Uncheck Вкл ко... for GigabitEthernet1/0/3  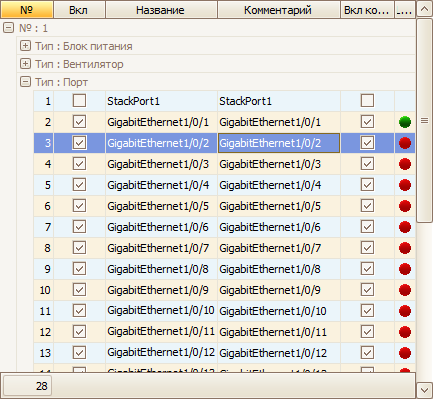tap(367, 164)
